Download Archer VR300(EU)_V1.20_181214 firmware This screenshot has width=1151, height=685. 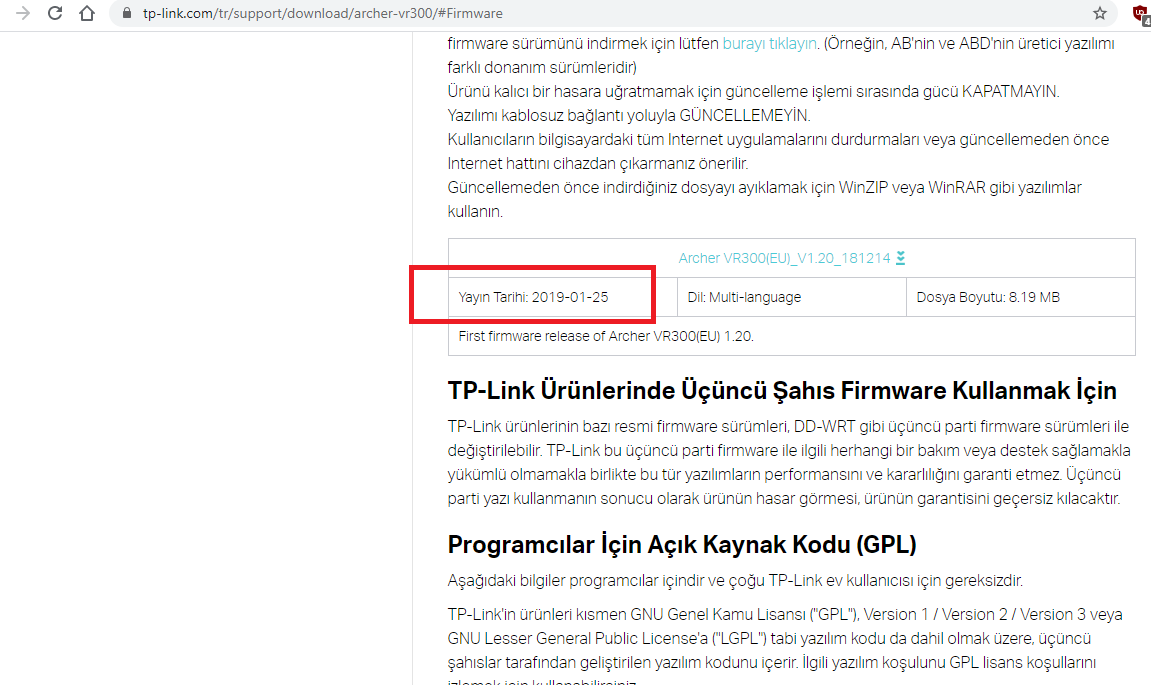784,258
